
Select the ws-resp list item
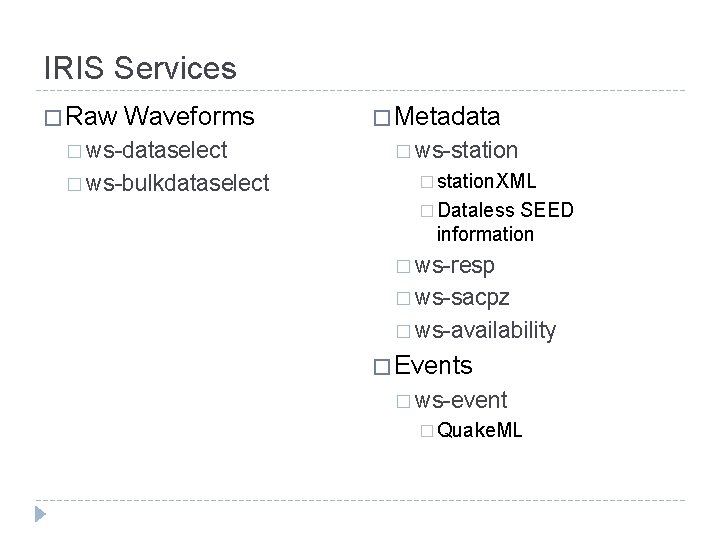click(454, 266)
